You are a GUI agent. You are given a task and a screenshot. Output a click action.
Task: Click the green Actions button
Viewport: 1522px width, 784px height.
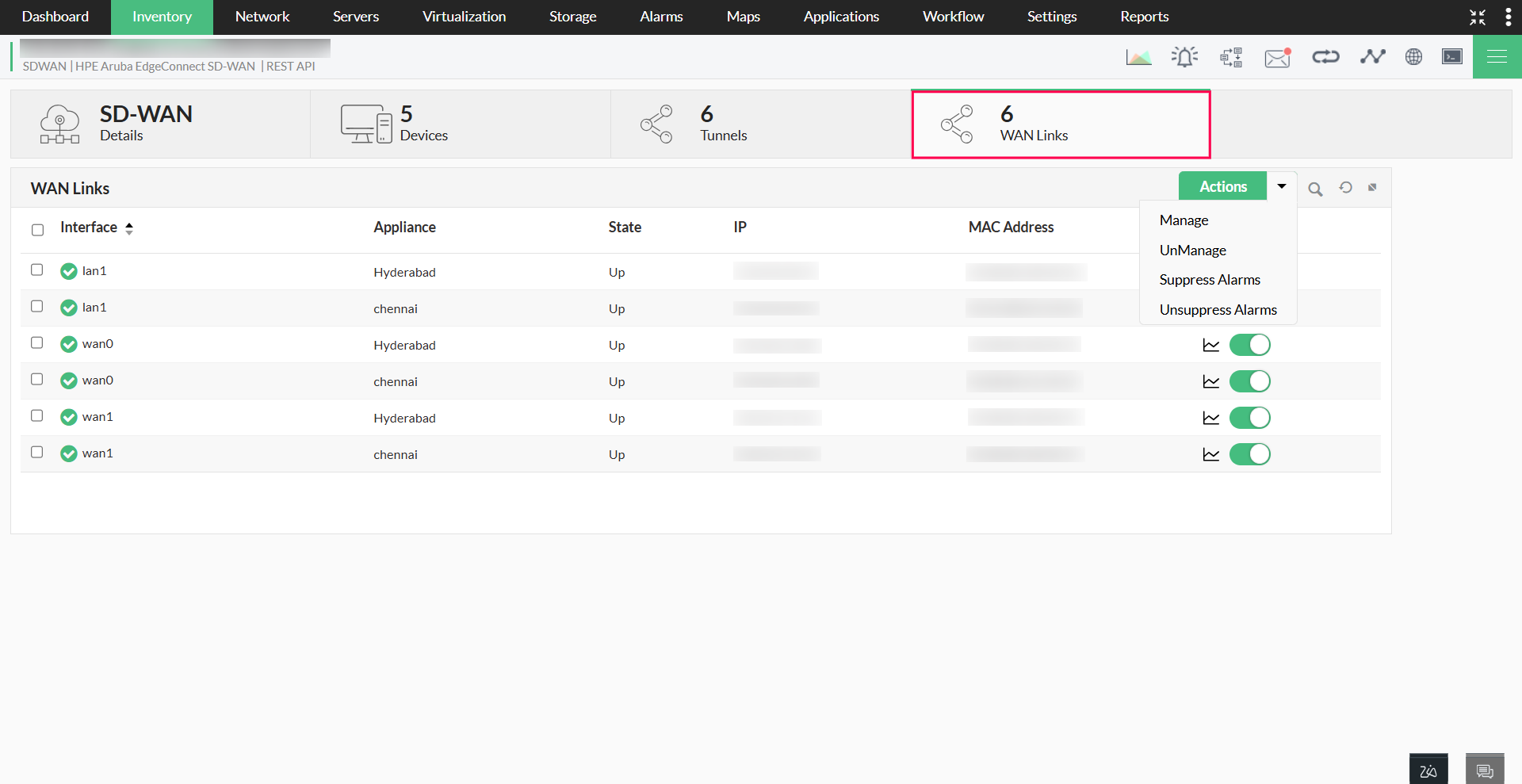(x=1223, y=186)
